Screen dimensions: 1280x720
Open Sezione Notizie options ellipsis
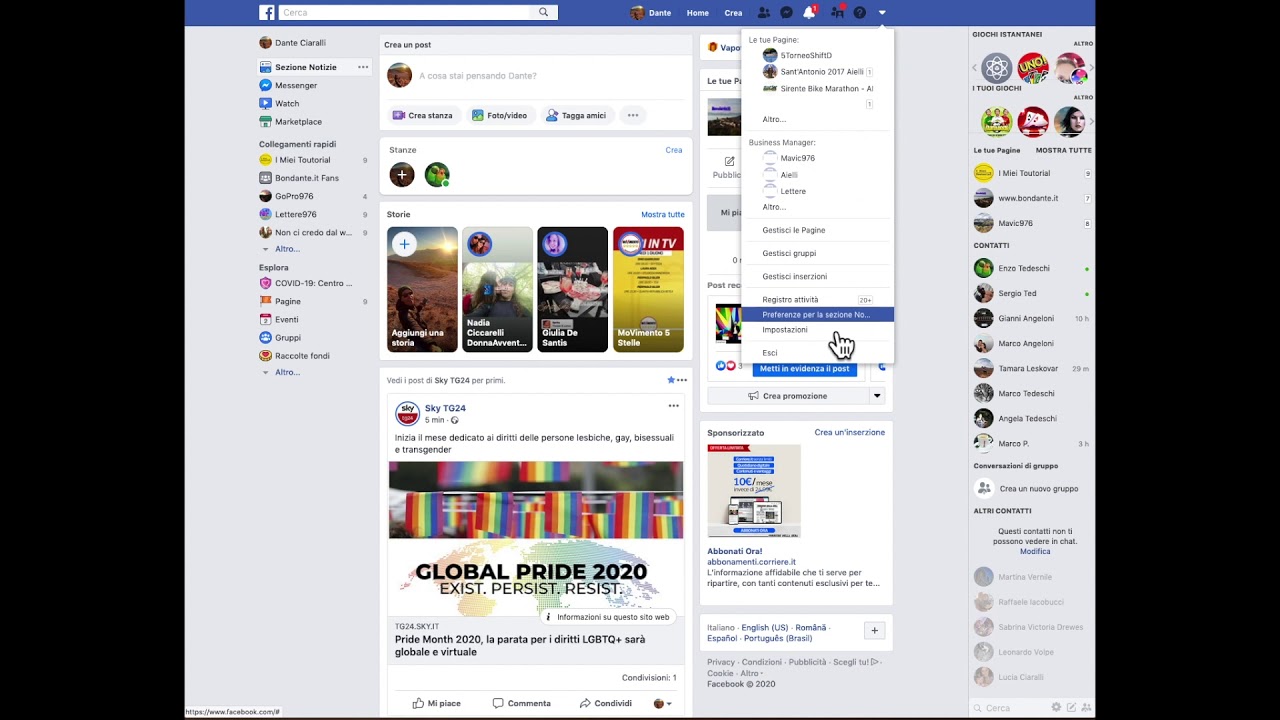point(363,67)
